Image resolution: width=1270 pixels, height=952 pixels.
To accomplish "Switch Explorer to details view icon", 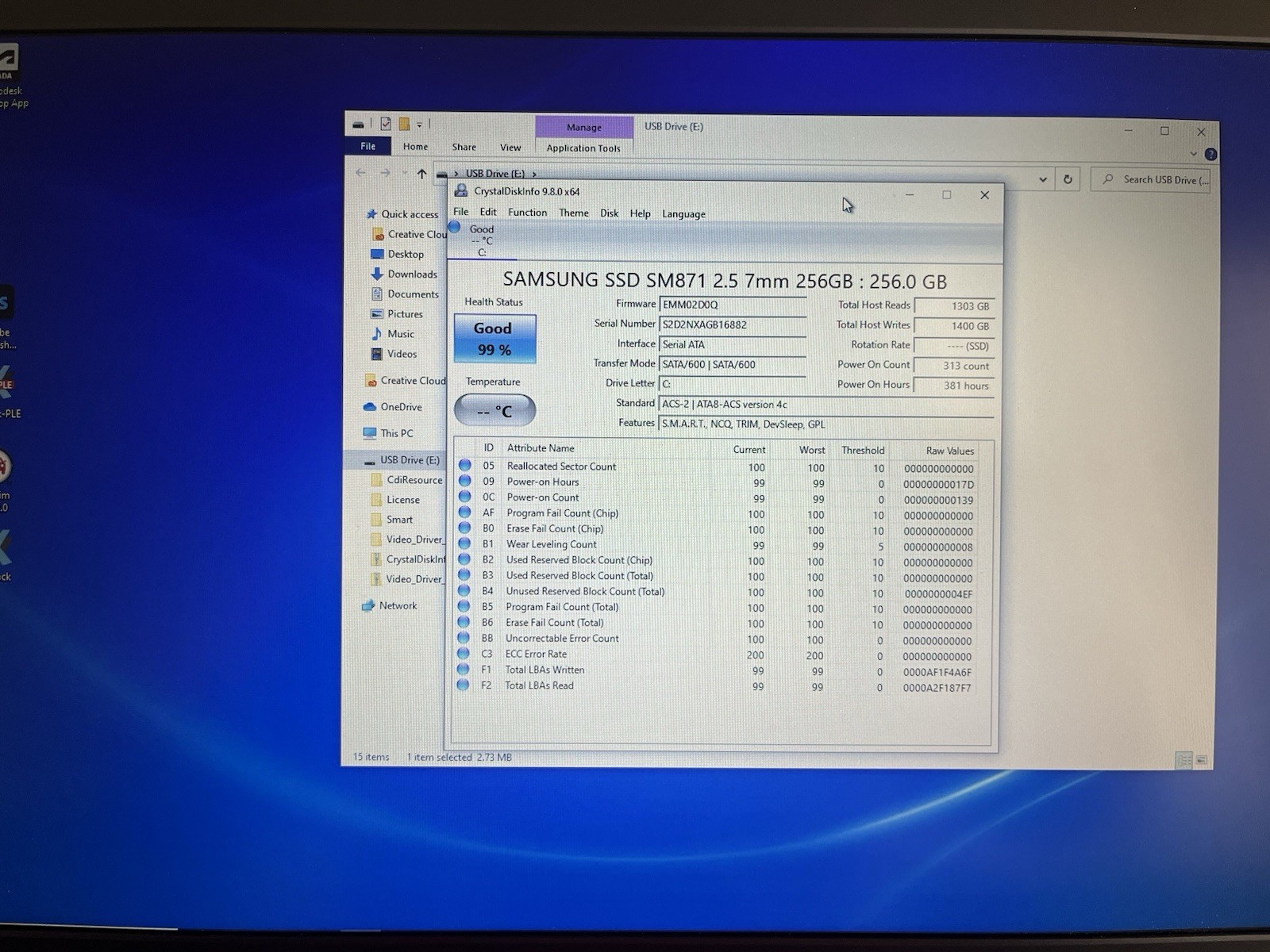I will coord(1184,760).
